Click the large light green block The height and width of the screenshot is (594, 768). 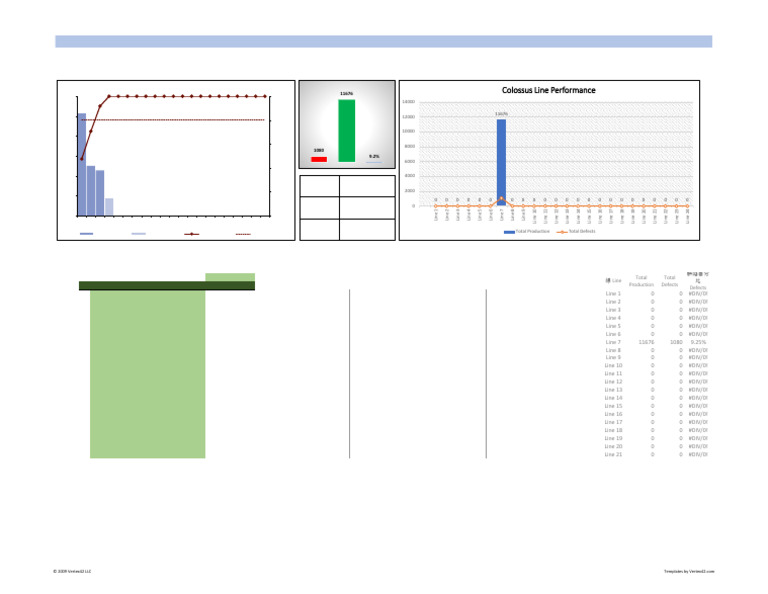[147, 374]
